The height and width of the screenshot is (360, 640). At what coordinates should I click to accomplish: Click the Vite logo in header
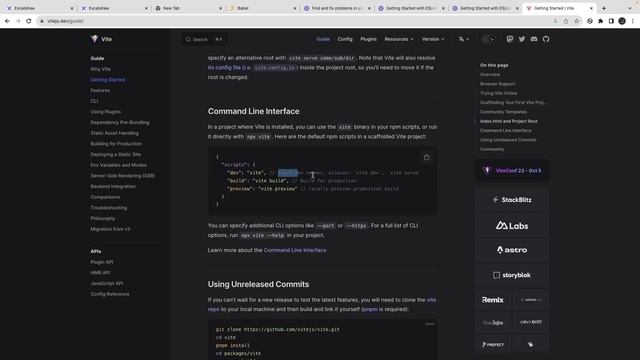(x=101, y=39)
